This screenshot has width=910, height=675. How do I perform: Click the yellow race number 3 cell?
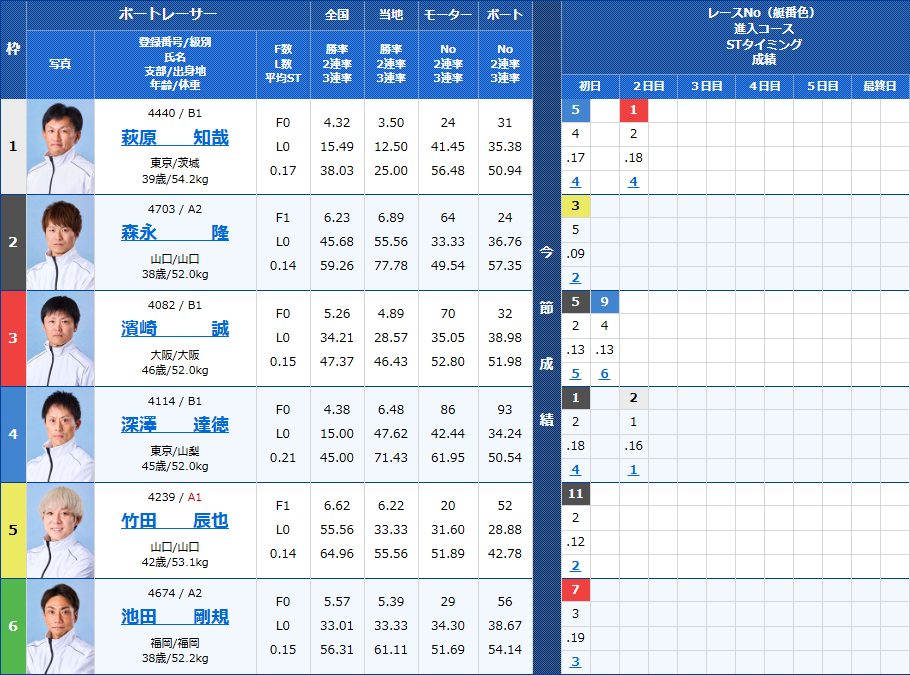[575, 205]
